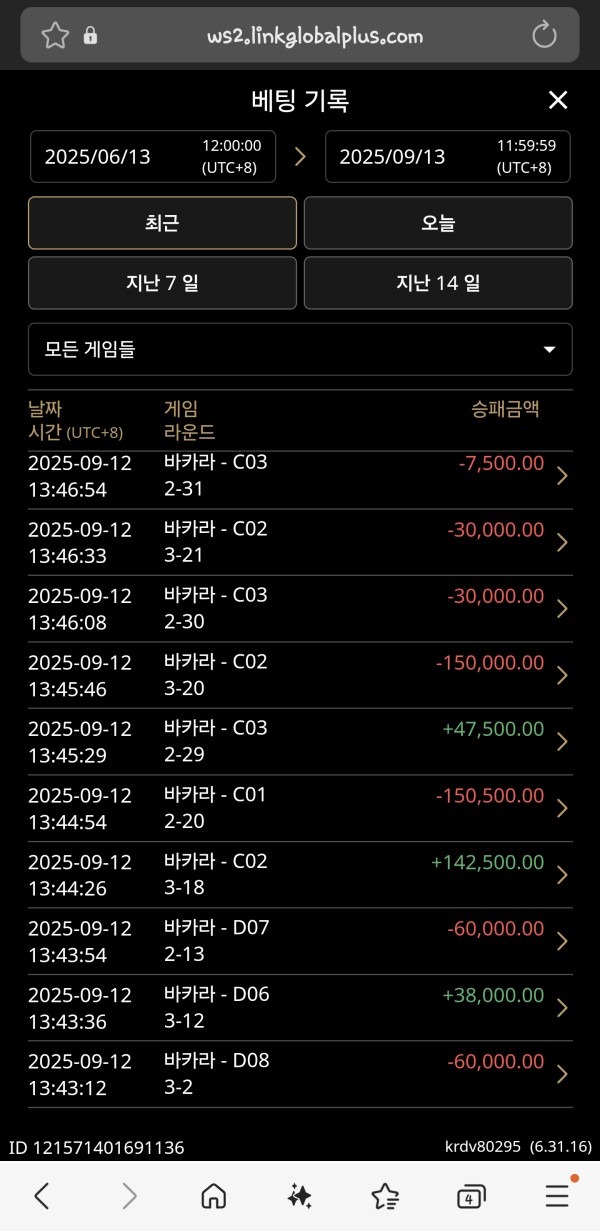This screenshot has width=600, height=1231.
Task: Tap the 2025/09/13 end date field
Action: coord(447,156)
